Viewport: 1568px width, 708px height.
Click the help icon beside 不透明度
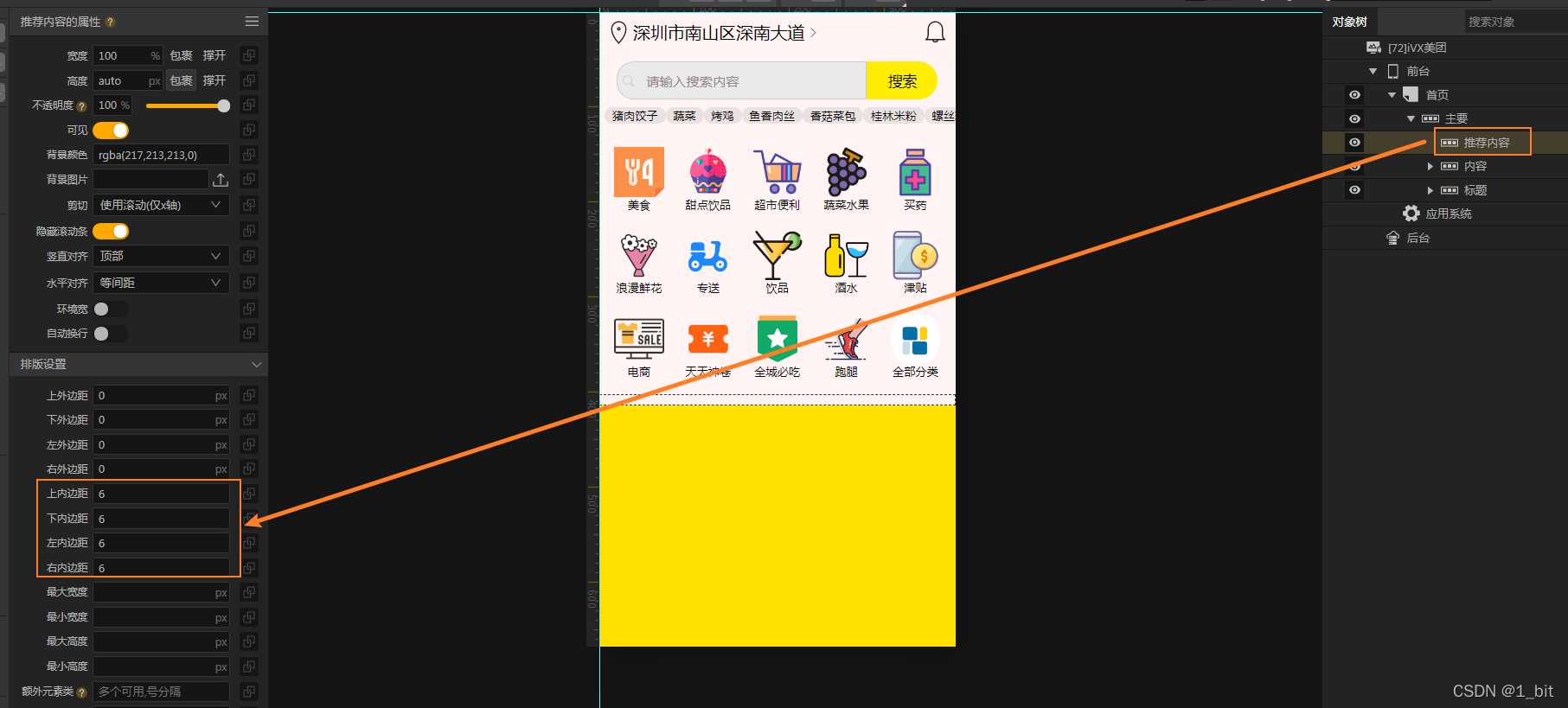pyautogui.click(x=81, y=106)
